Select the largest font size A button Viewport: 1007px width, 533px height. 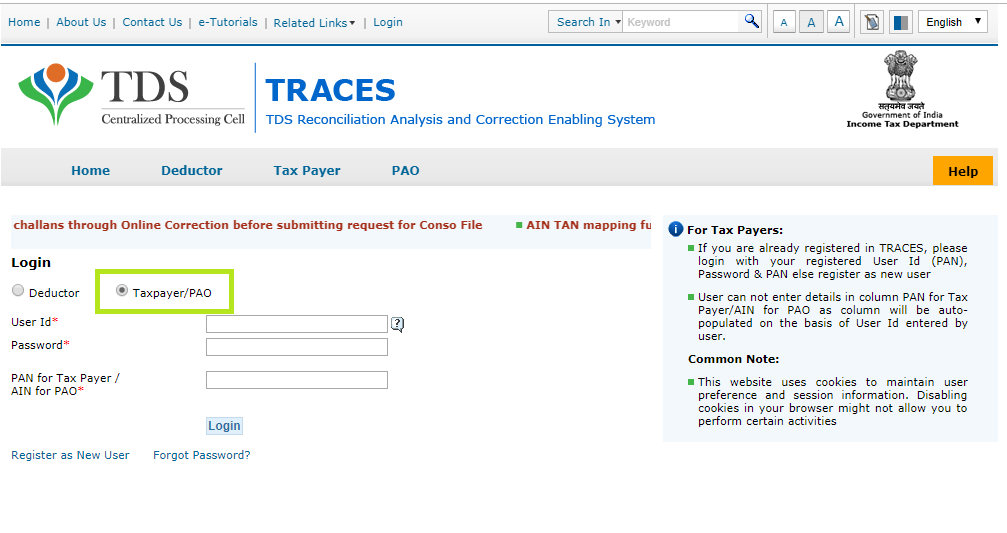(839, 22)
